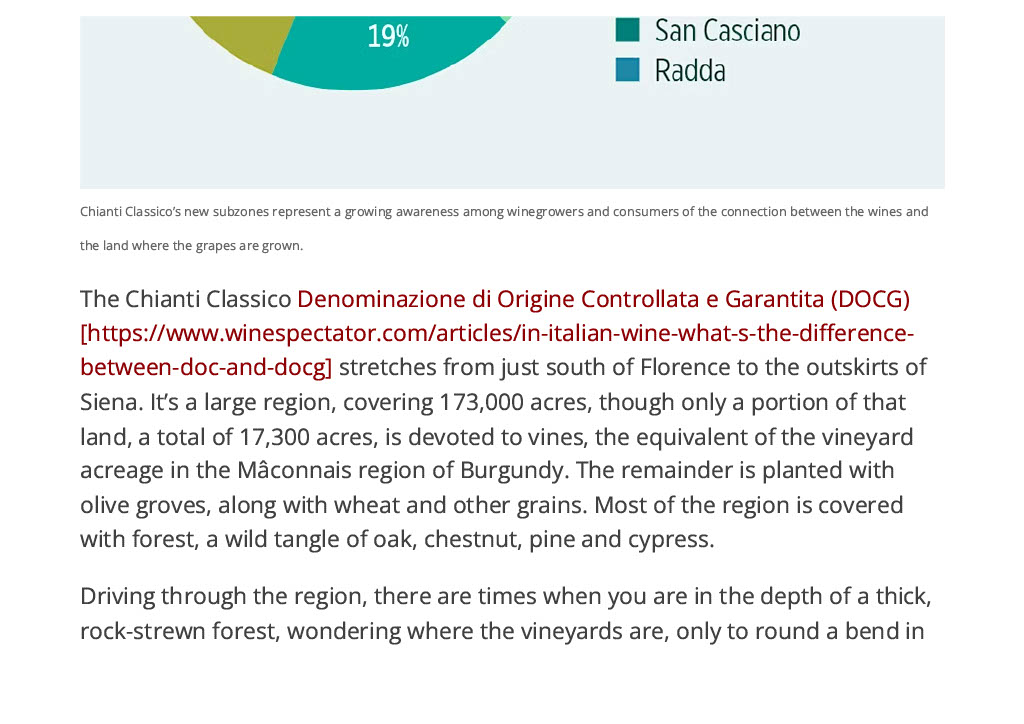Open the winespectator.com article URL link
The width and height of the screenshot is (1024, 724).
(497, 334)
